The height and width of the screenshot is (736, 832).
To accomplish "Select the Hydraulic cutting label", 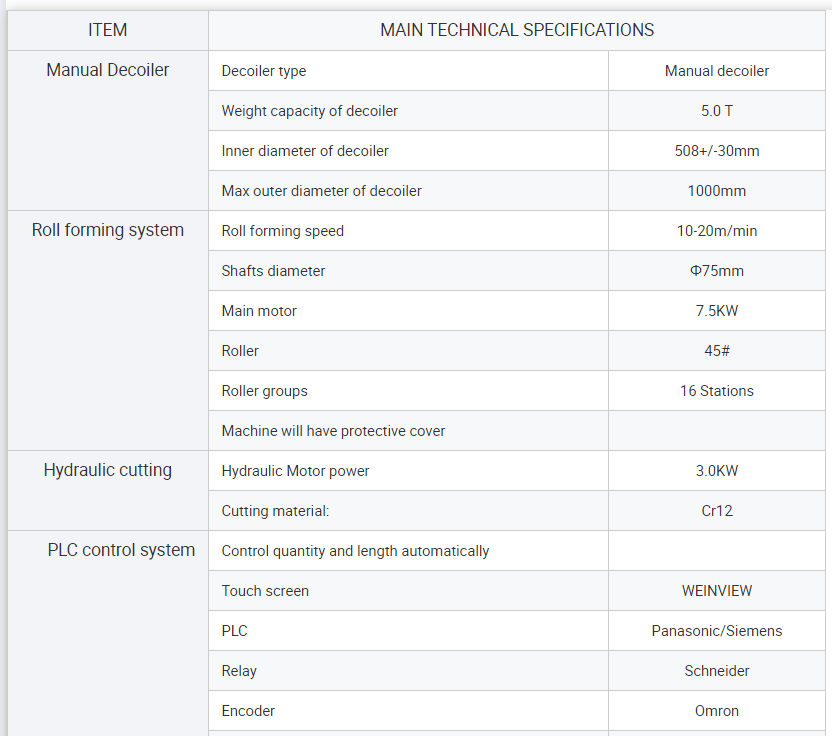I will 108,470.
